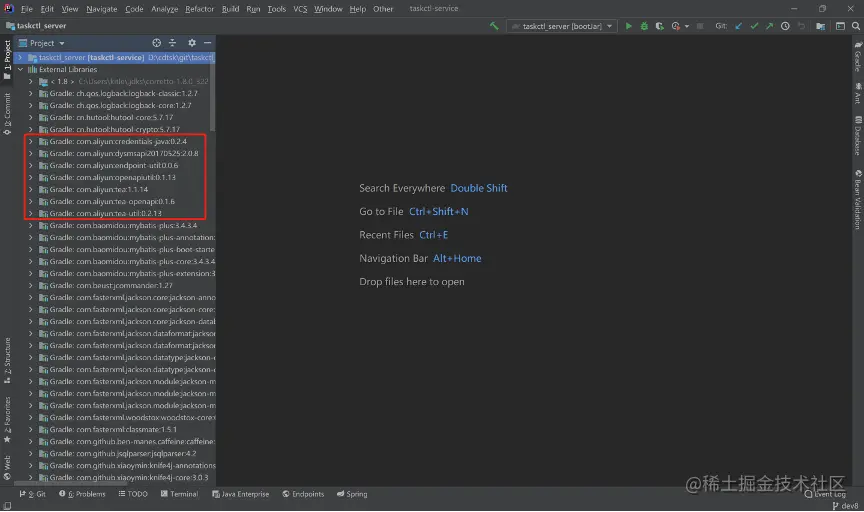Click locate/select opened file target icon
The width and height of the screenshot is (864, 512).
[x=156, y=42]
